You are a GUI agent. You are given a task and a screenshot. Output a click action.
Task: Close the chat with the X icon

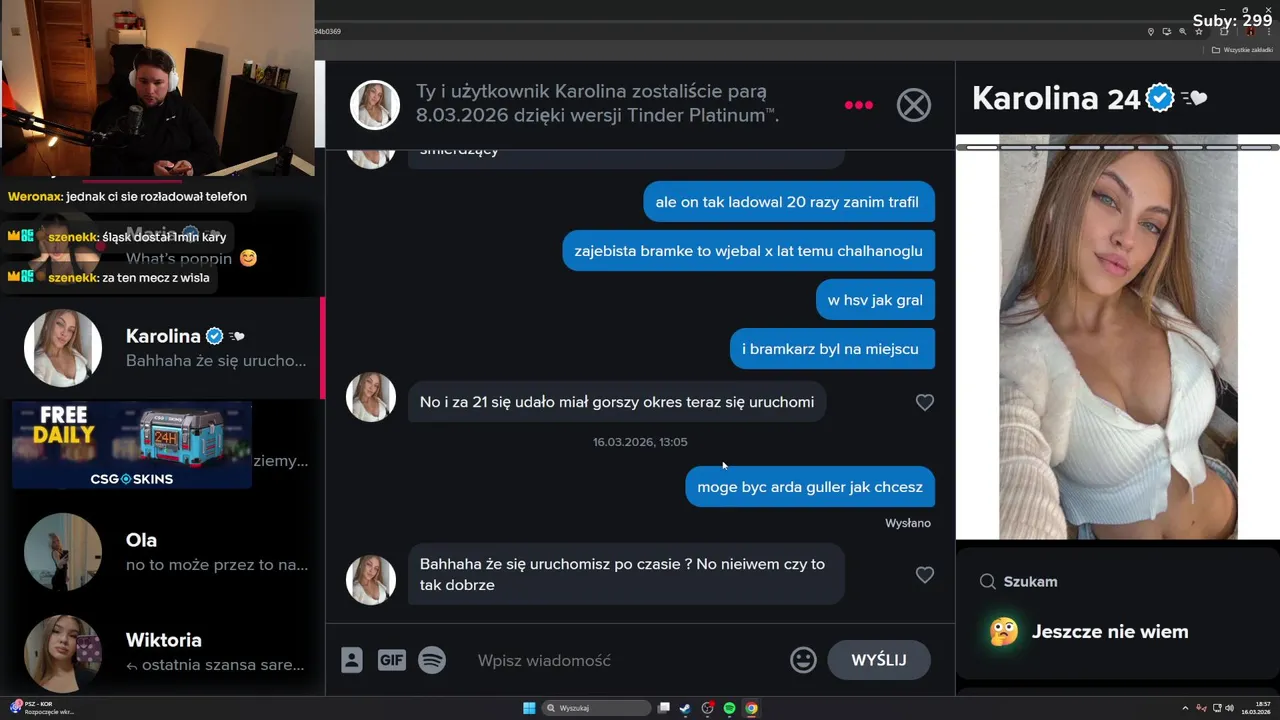[x=914, y=105]
